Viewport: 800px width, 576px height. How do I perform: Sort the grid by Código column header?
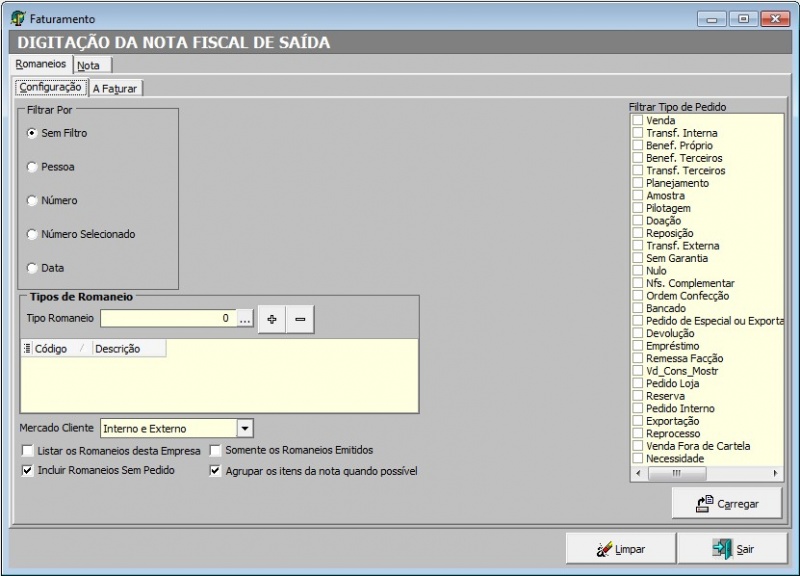(52, 349)
